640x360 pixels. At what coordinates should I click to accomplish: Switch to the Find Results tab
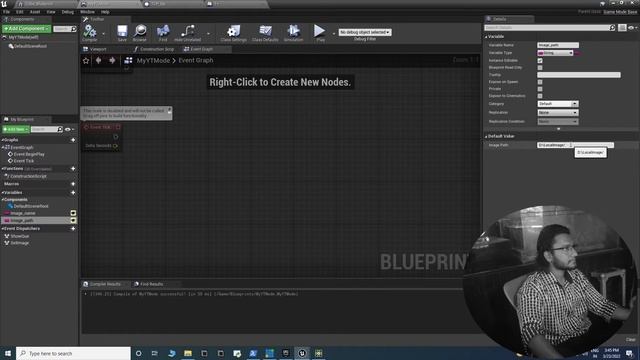click(x=149, y=284)
